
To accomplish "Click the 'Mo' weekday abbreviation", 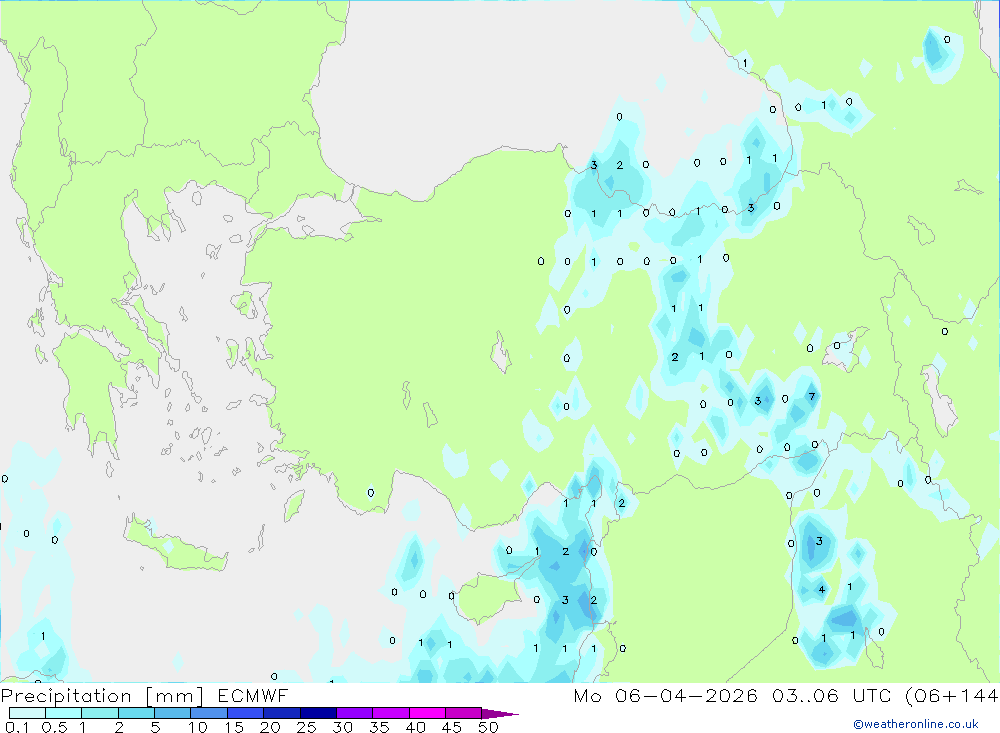I will click(587, 696).
